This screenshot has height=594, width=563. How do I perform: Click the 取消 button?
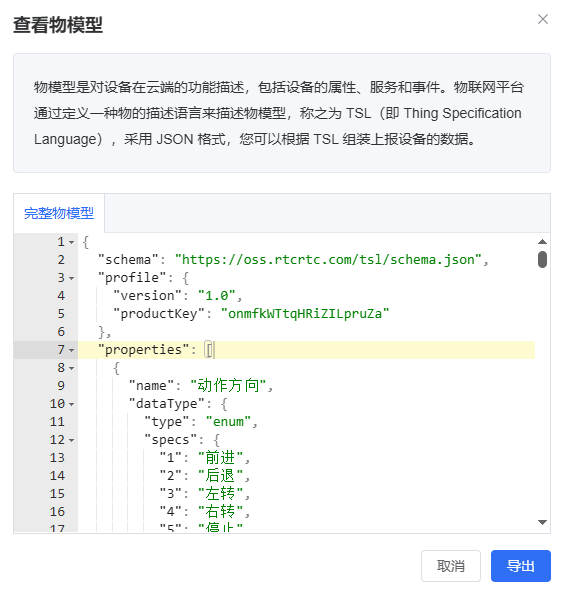click(x=450, y=566)
